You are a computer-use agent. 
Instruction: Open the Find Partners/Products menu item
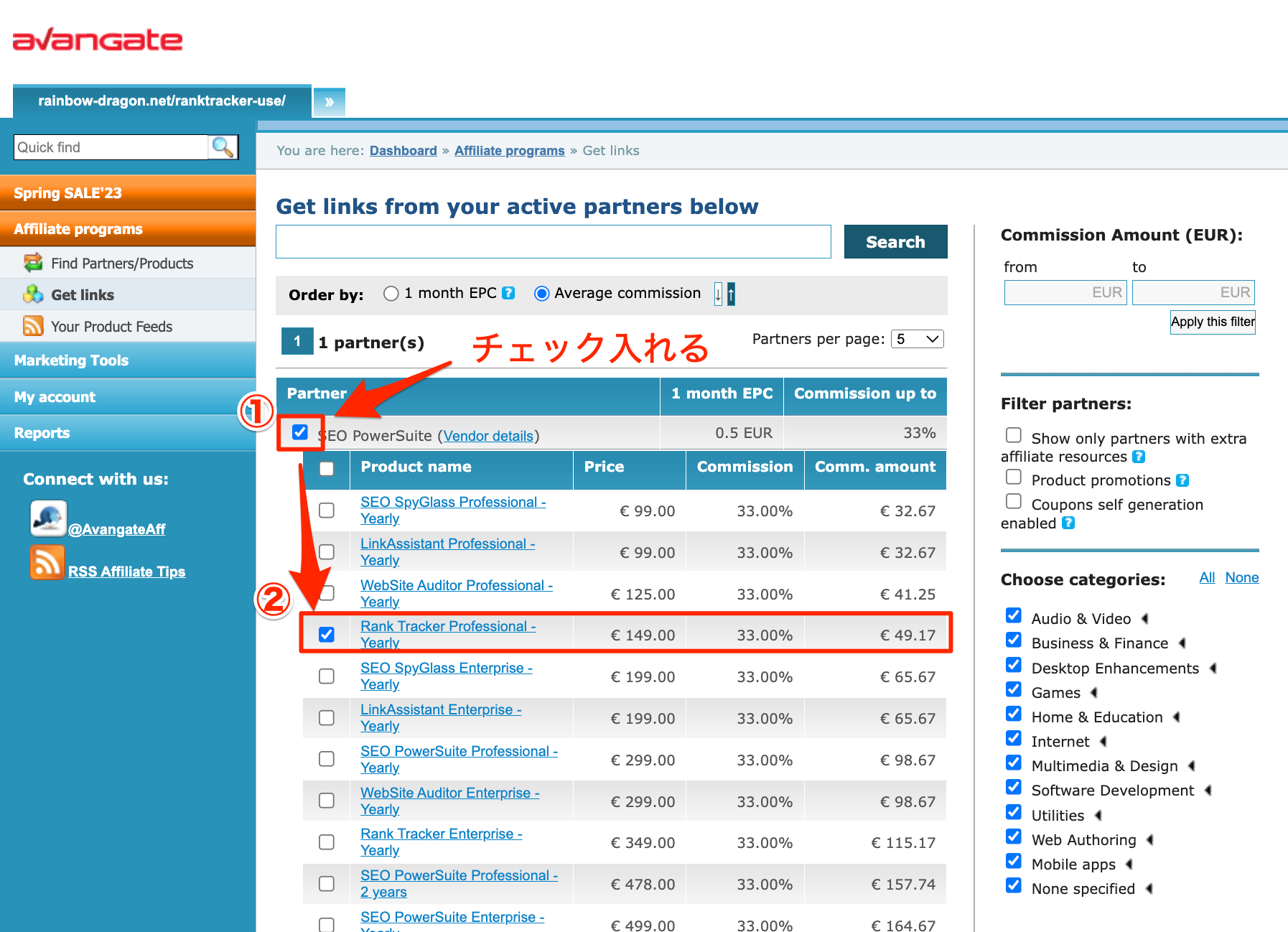click(128, 263)
